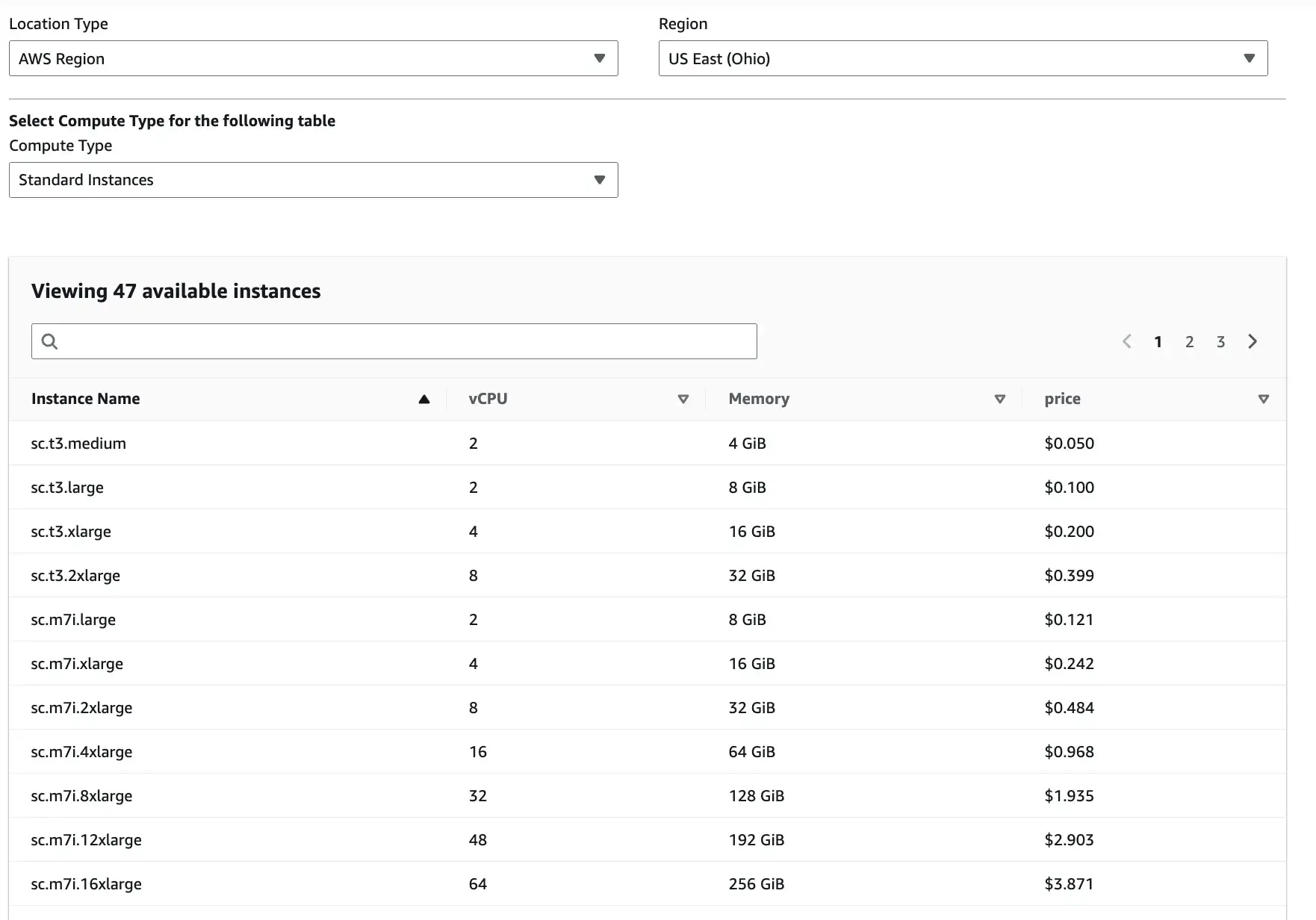Screen dimensions: 1316x920
Task: Open the Region dropdown showing US East (Ohio)
Action: click(963, 58)
